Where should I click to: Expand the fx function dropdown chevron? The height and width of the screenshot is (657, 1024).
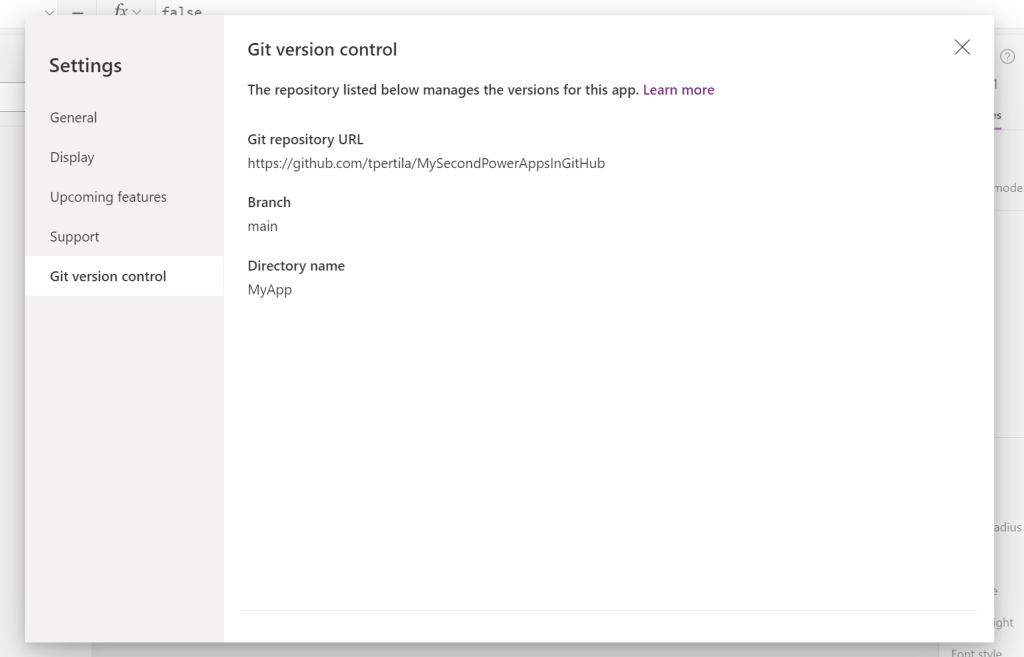(138, 11)
